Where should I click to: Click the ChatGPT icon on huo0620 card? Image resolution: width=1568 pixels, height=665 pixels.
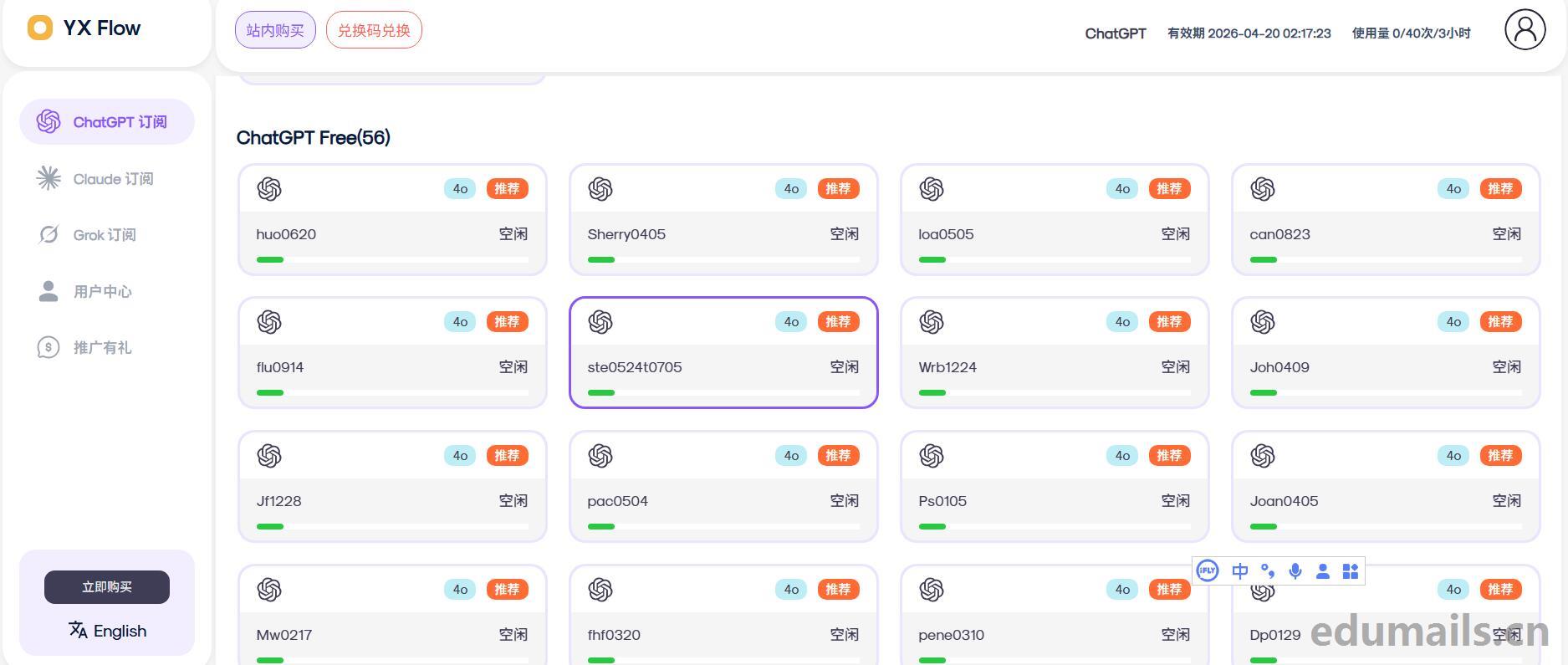(x=269, y=189)
